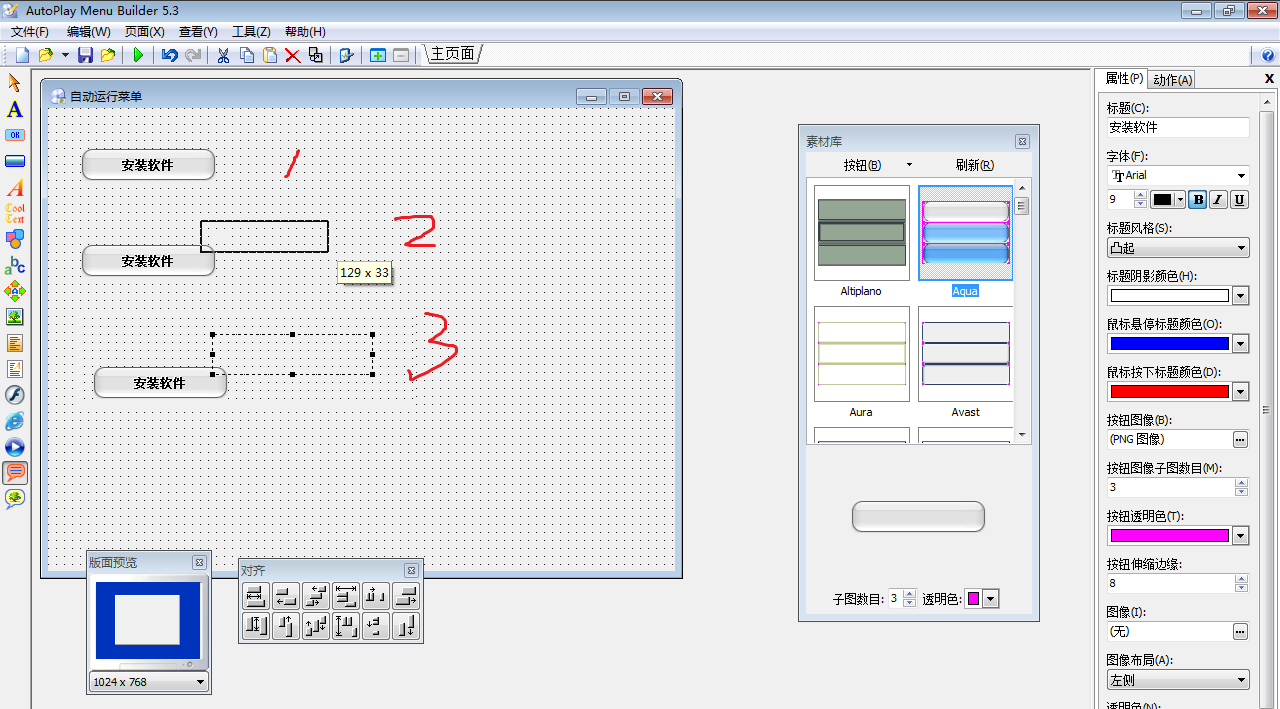The height and width of the screenshot is (709, 1280).
Task: Click the Cut scissors icon
Action: point(223,55)
